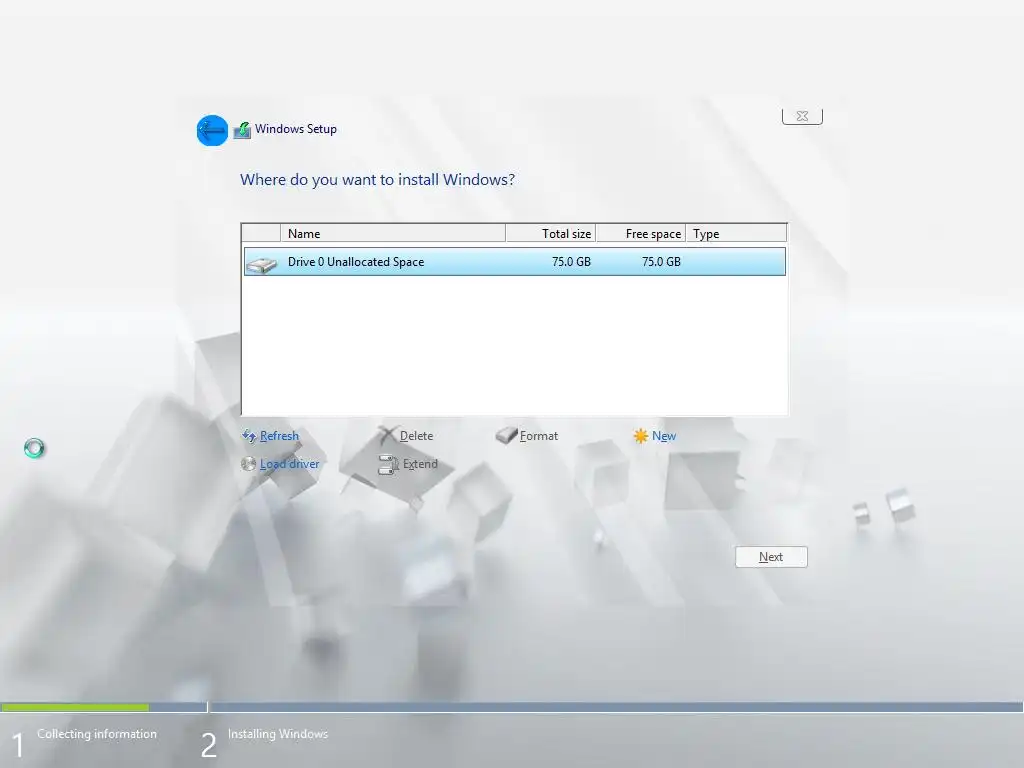Click the Where do you want to install Windows heading
This screenshot has width=1024, height=768.
pos(377,180)
